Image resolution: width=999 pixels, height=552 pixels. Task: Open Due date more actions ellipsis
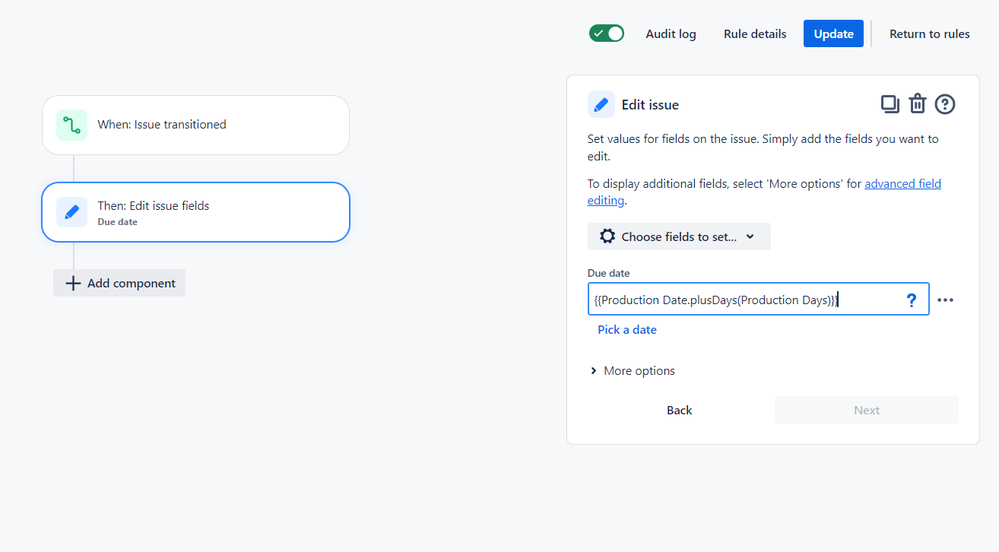(945, 300)
